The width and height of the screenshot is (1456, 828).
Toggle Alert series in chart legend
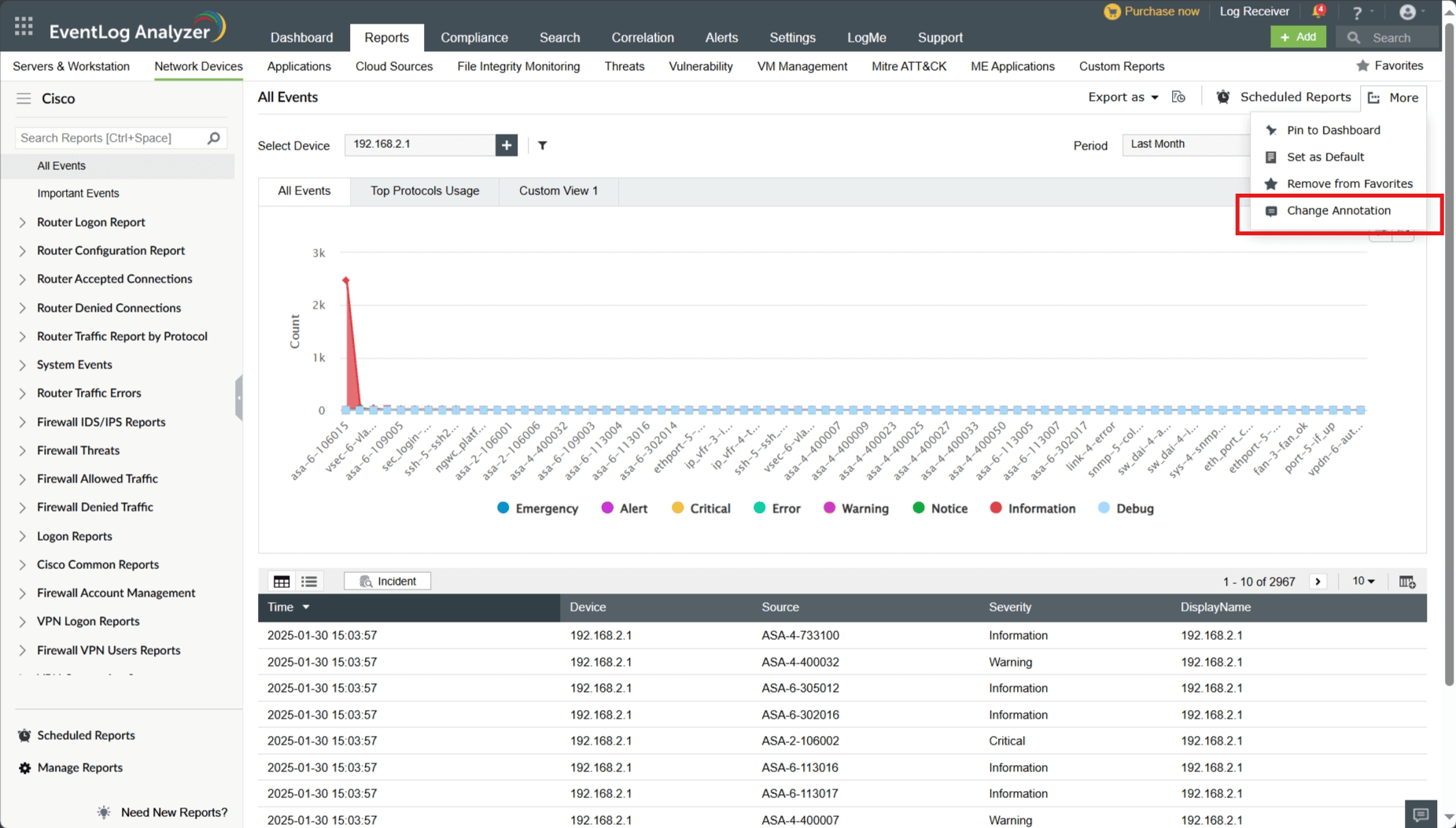[x=625, y=508]
